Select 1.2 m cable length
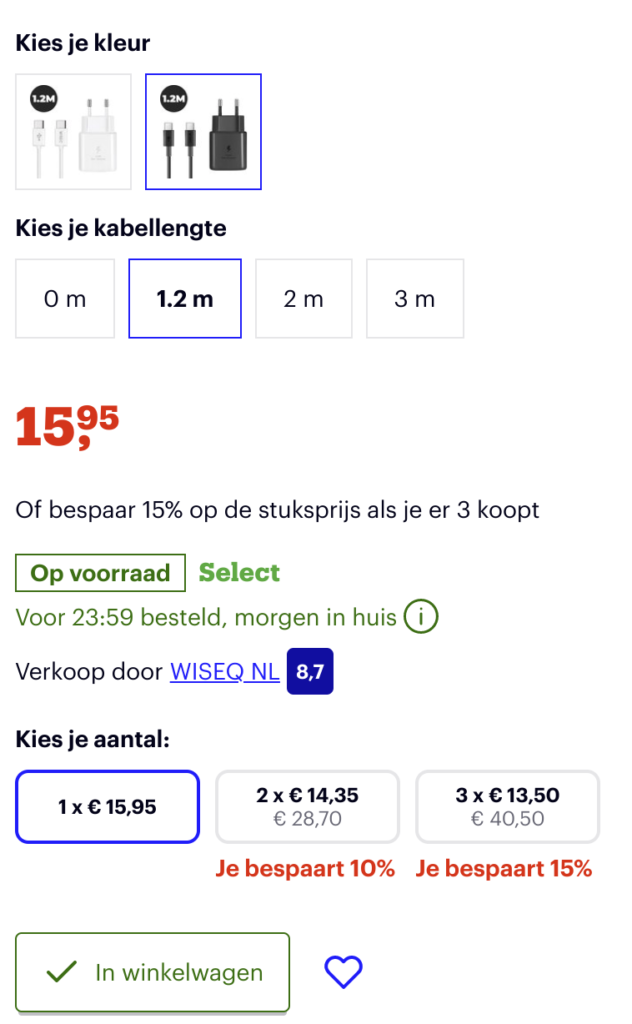The height and width of the screenshot is (1024, 632). 185,298
